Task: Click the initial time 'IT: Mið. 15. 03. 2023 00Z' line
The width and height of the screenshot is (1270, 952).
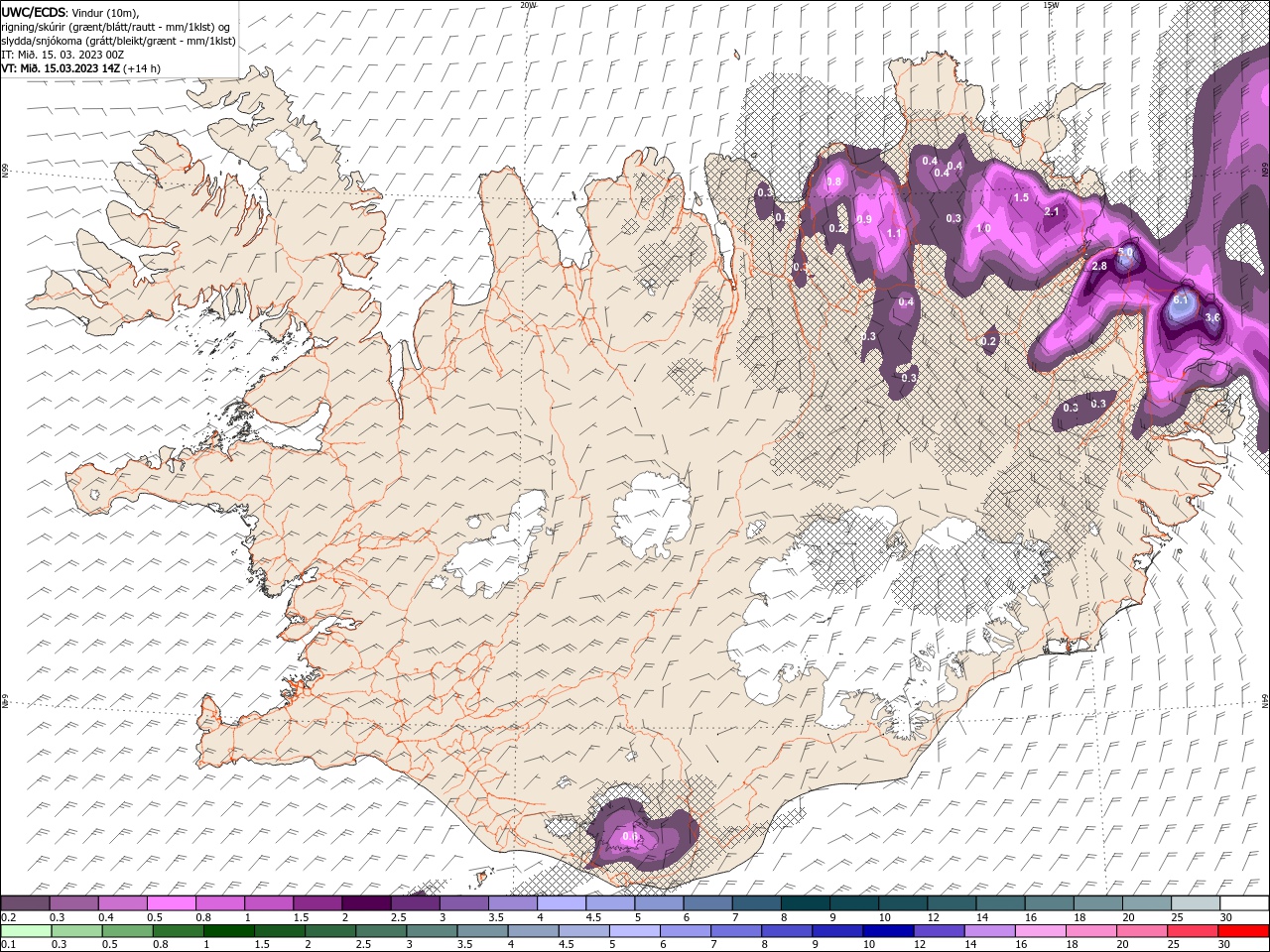Action: click(63, 54)
